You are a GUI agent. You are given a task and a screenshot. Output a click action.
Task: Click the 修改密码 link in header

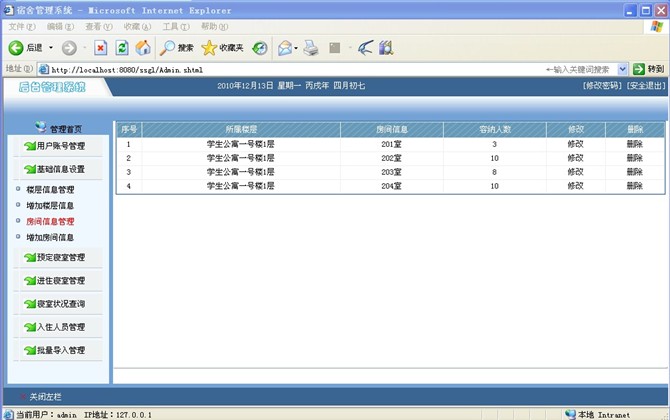pyautogui.click(x=602, y=86)
